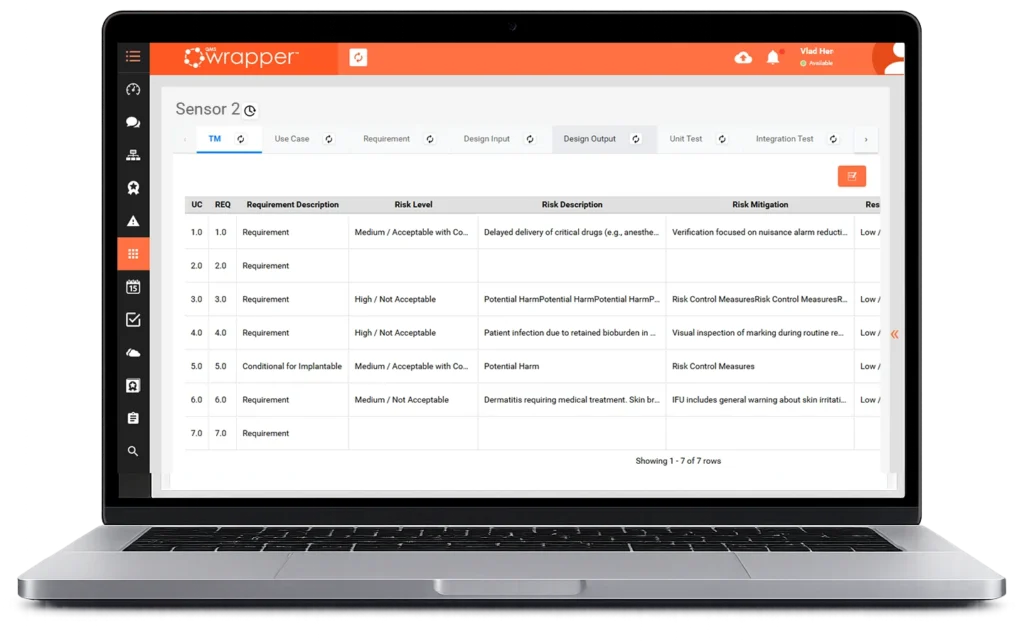Switch to the Use Case tab
Image resolution: width=1024 pixels, height=641 pixels.
tap(291, 139)
